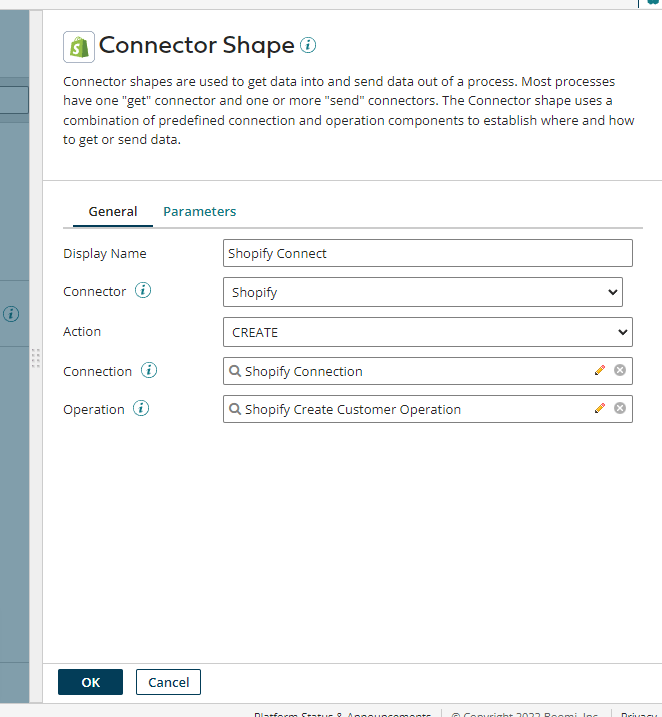Edit the Shopify Connection with pencil icon
Viewport: 662px width, 717px height.
[600, 370]
